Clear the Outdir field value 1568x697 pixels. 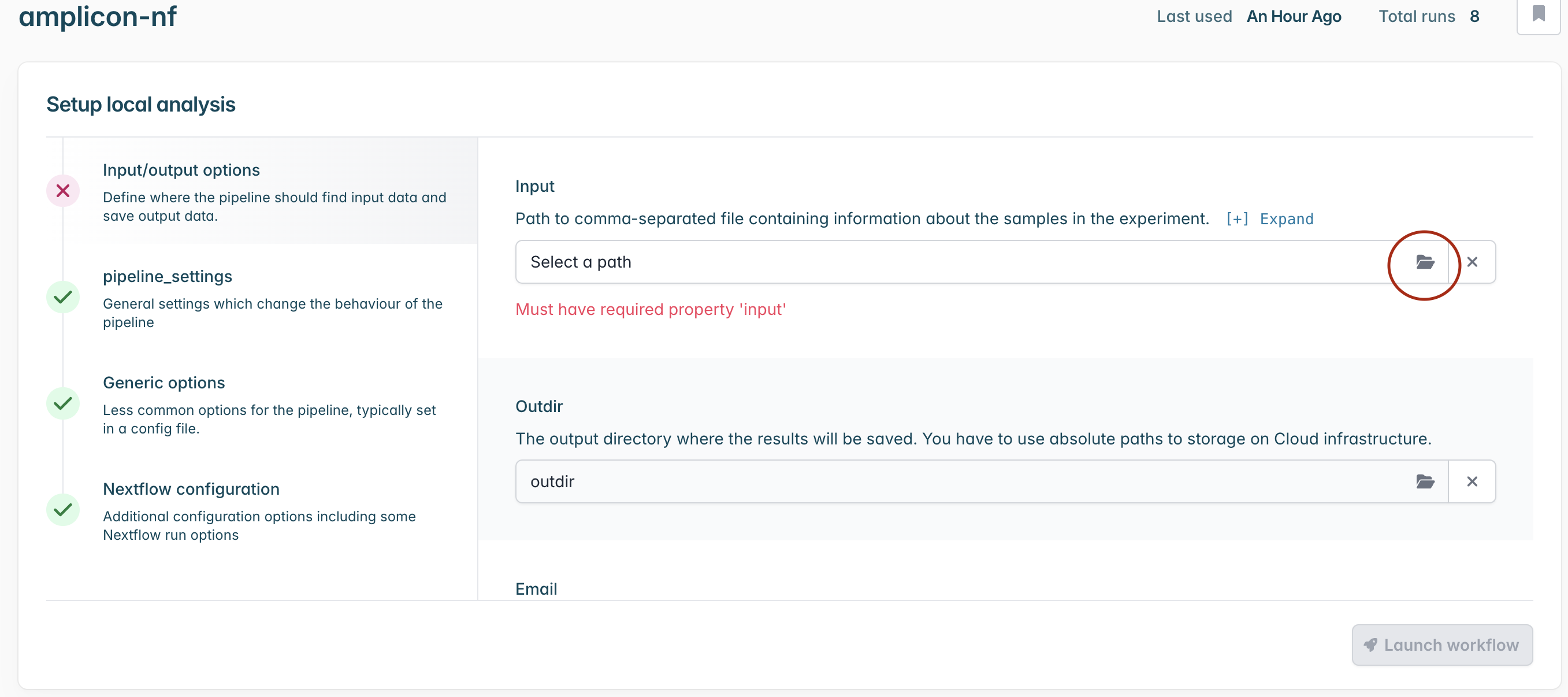click(1472, 481)
